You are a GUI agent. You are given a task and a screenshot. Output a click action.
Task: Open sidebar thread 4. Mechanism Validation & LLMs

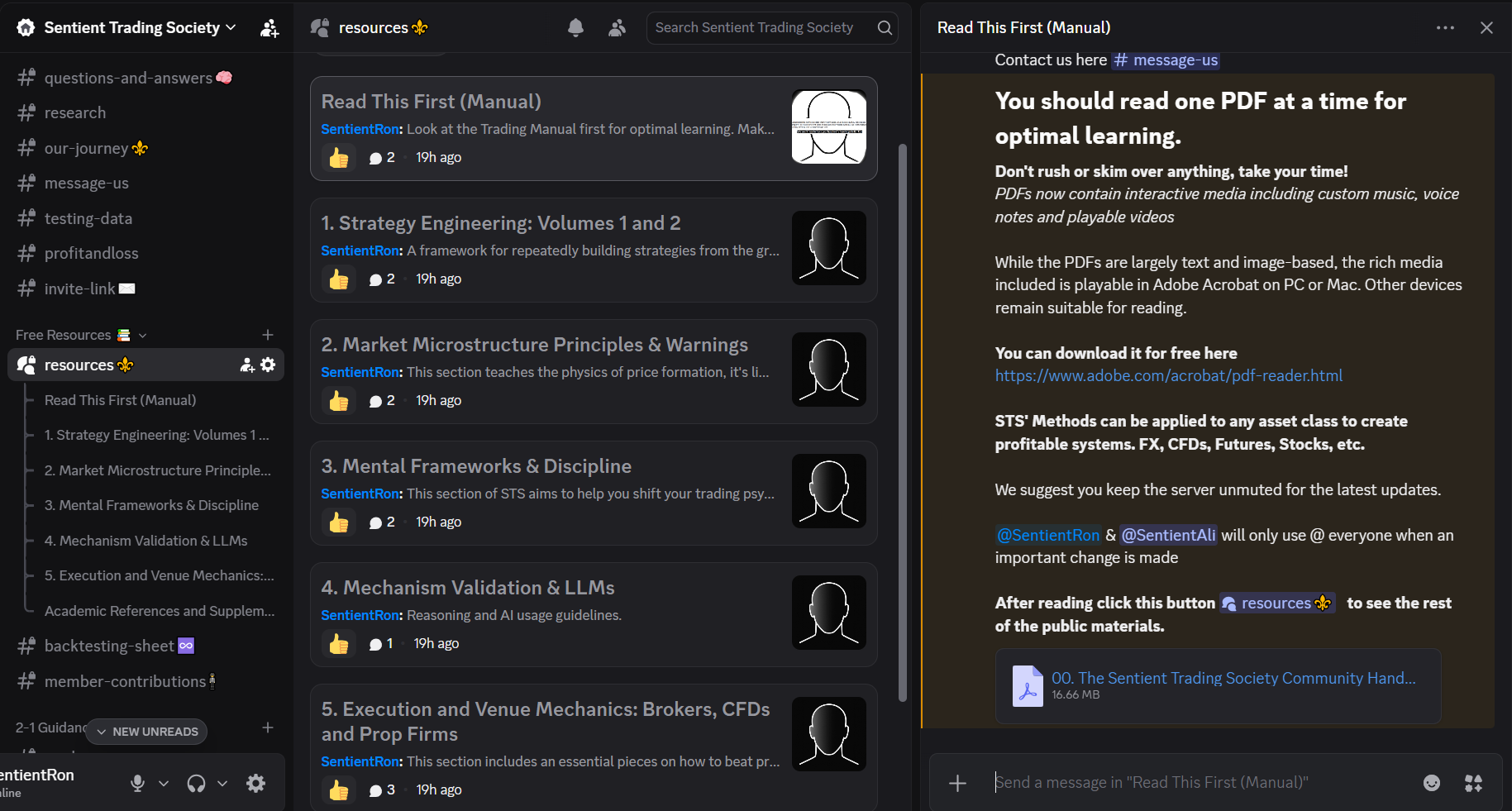point(146,541)
